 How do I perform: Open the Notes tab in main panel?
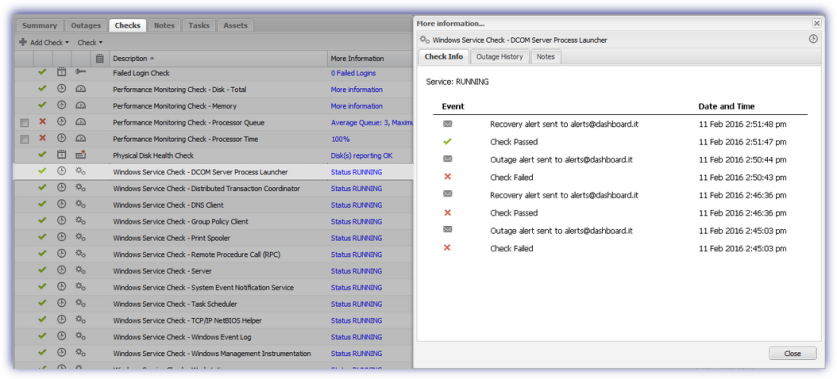coord(164,26)
